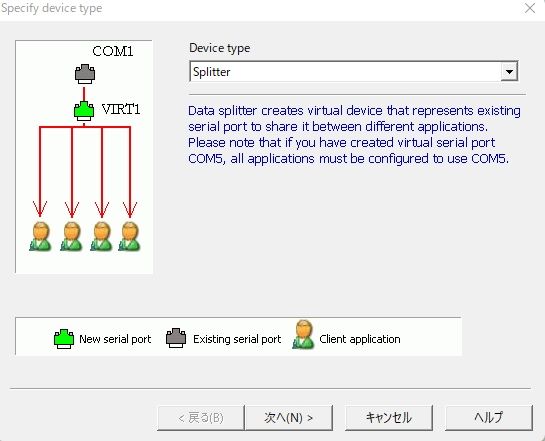Open the Device type dropdown arrow

[509, 72]
